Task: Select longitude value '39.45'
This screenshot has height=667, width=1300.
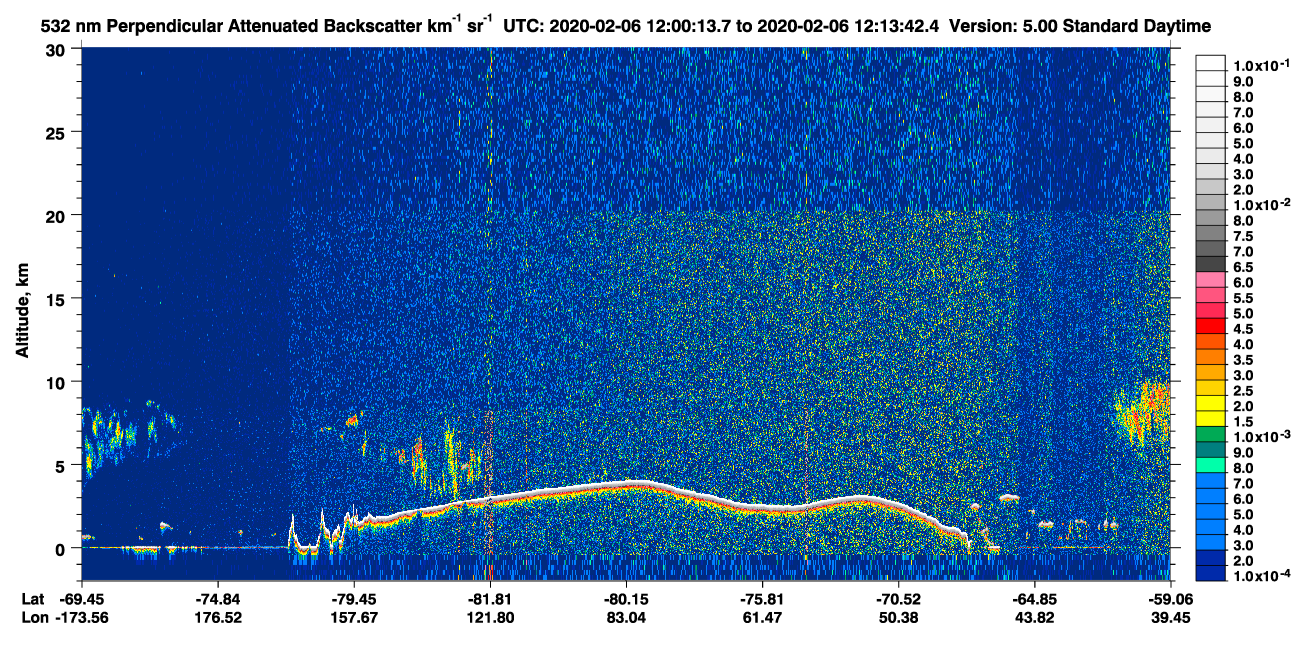Action: 1169,618
